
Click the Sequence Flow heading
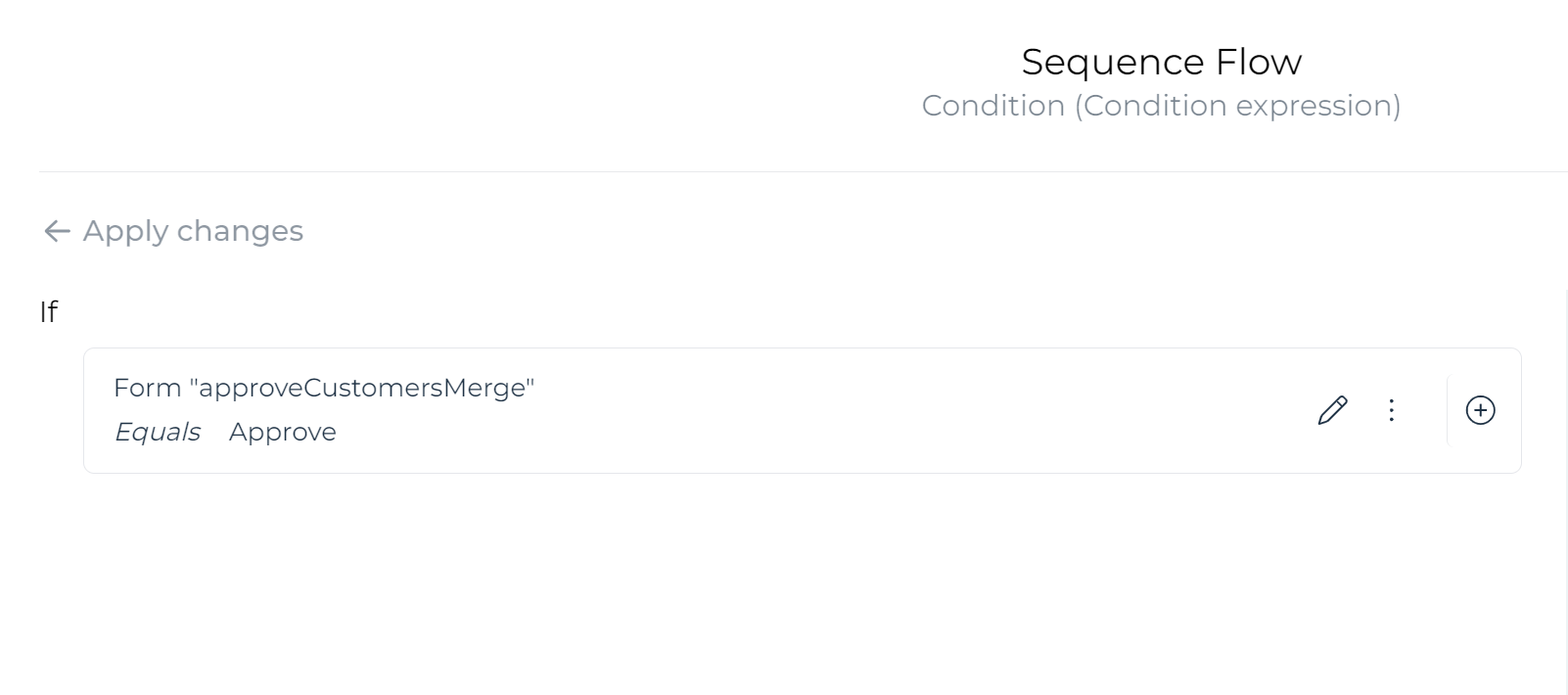pyautogui.click(x=1161, y=62)
